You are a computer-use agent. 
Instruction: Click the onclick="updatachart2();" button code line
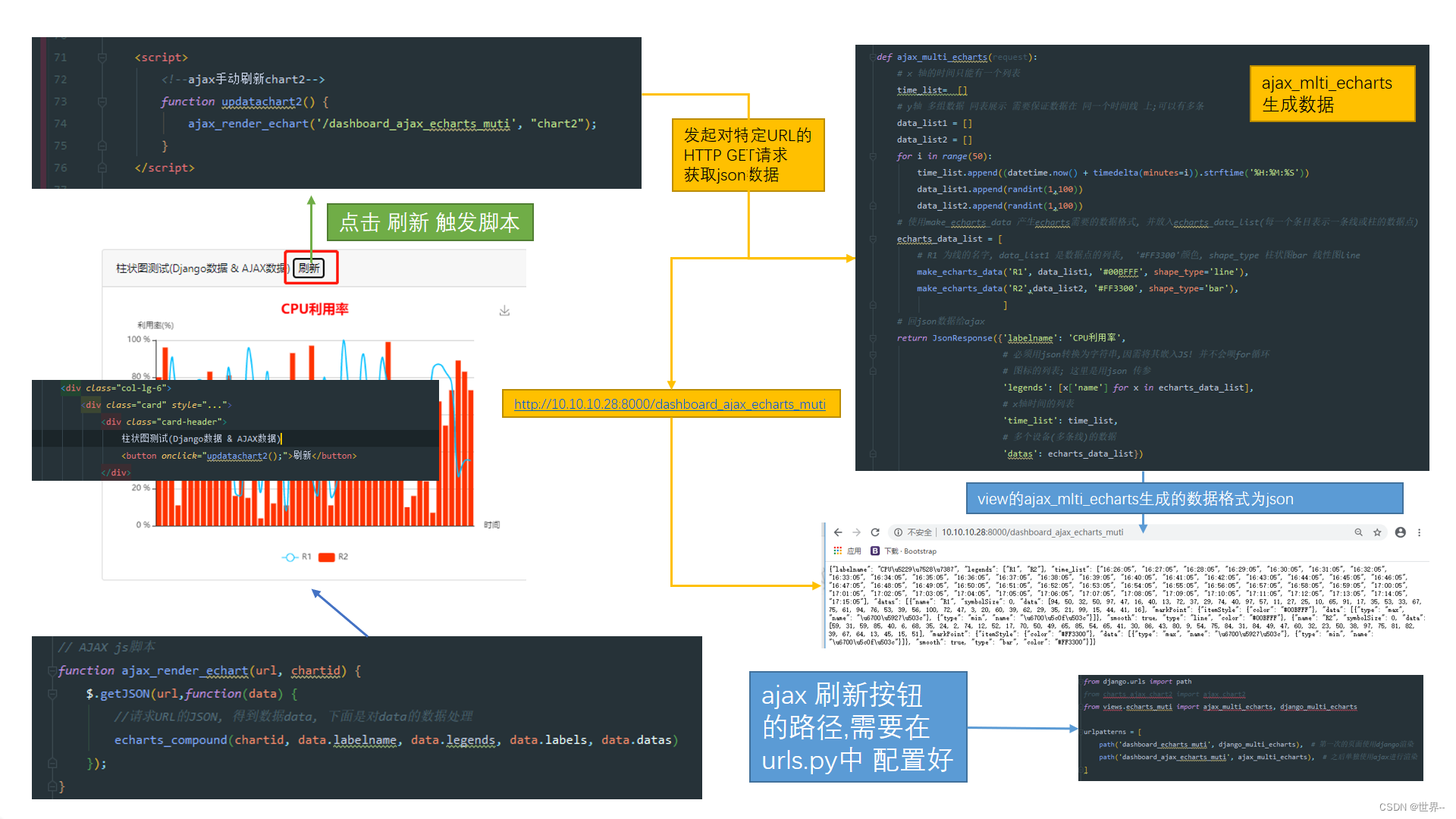coord(239,456)
